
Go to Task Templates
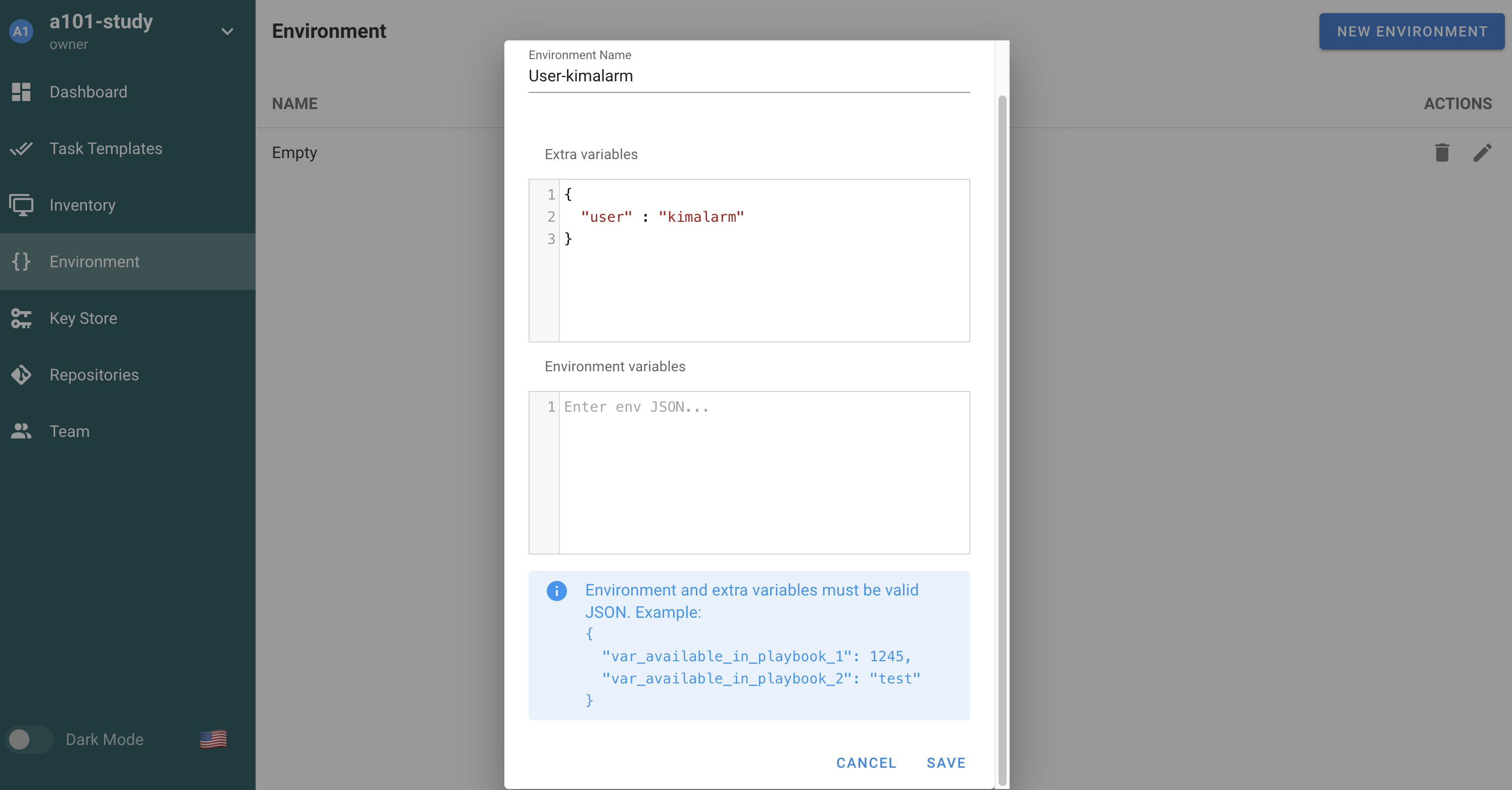[x=127, y=149]
